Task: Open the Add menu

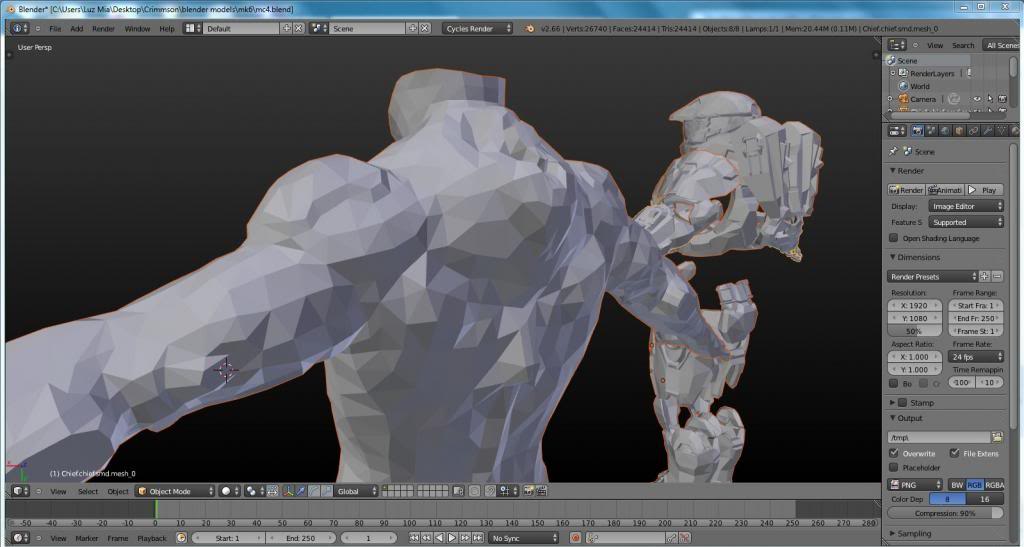Action: (76, 29)
